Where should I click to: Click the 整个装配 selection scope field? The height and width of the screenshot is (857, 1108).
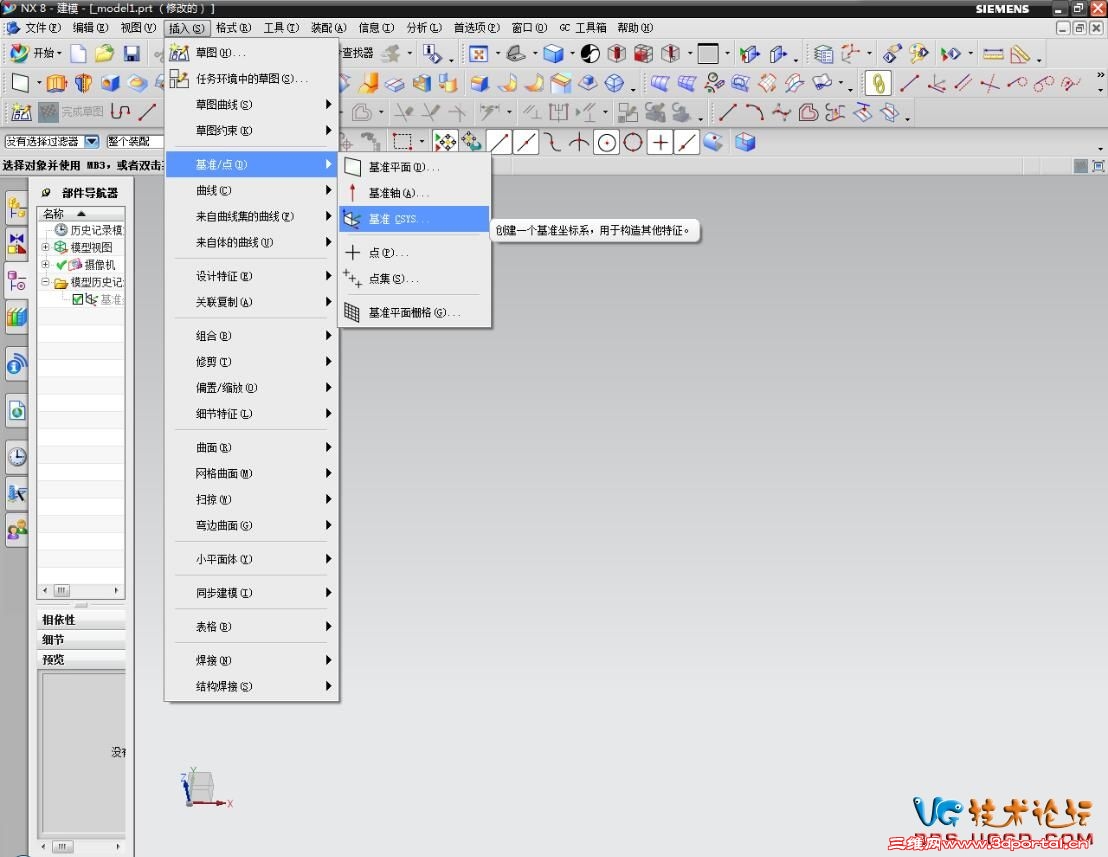pos(134,141)
